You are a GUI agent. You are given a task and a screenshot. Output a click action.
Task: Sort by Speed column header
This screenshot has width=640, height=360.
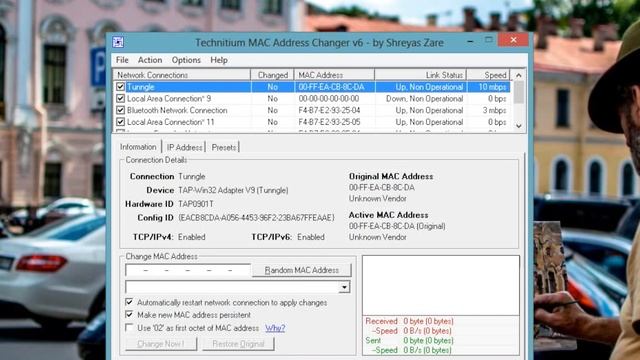[489, 75]
